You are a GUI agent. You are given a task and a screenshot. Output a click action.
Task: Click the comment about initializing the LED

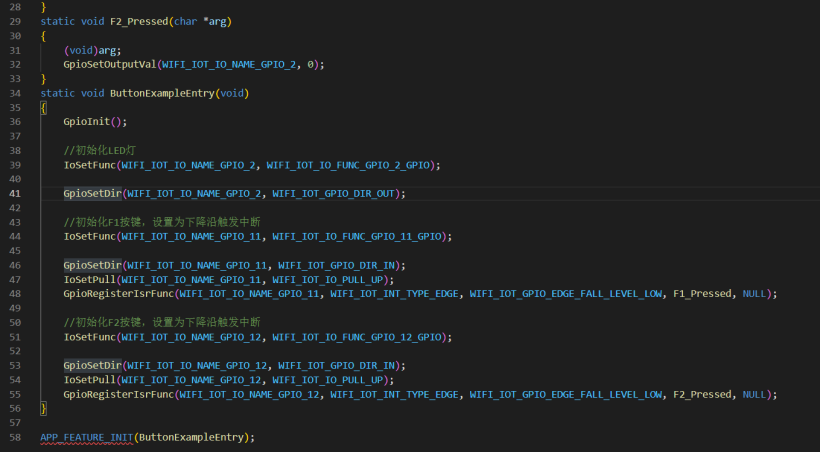pos(99,150)
